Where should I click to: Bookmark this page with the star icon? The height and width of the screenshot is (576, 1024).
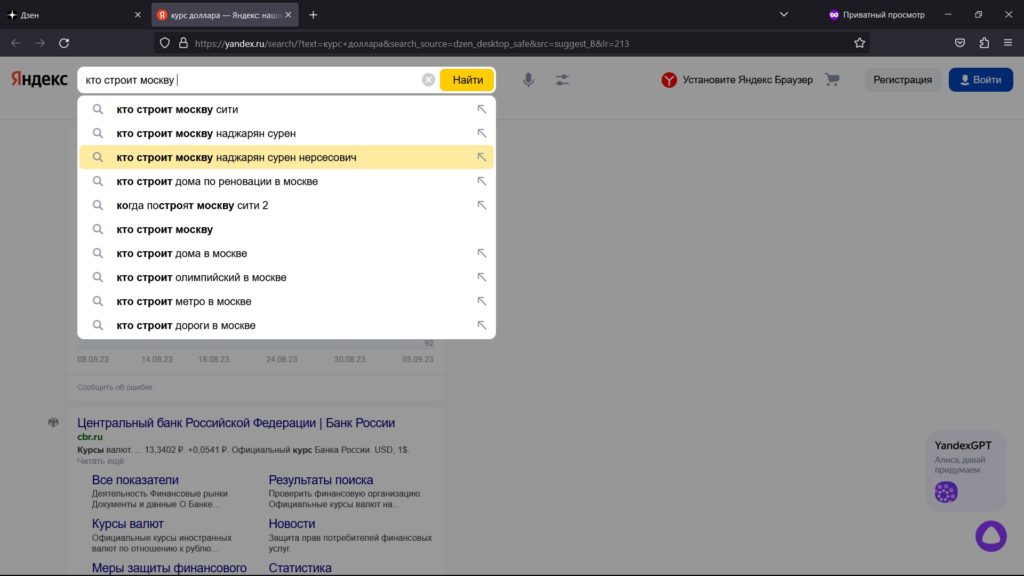click(x=859, y=43)
